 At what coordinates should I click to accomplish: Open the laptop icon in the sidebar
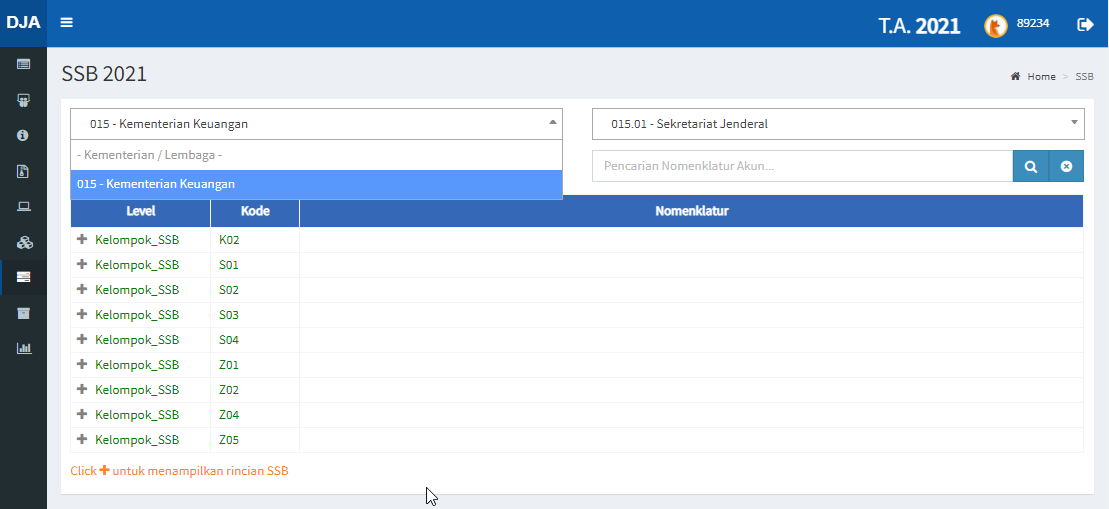tap(23, 207)
